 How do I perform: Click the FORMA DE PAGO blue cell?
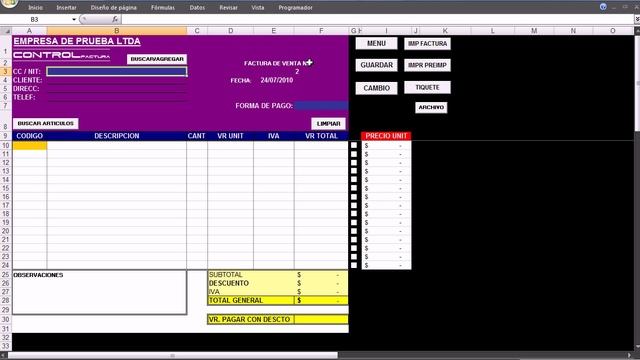[322, 105]
